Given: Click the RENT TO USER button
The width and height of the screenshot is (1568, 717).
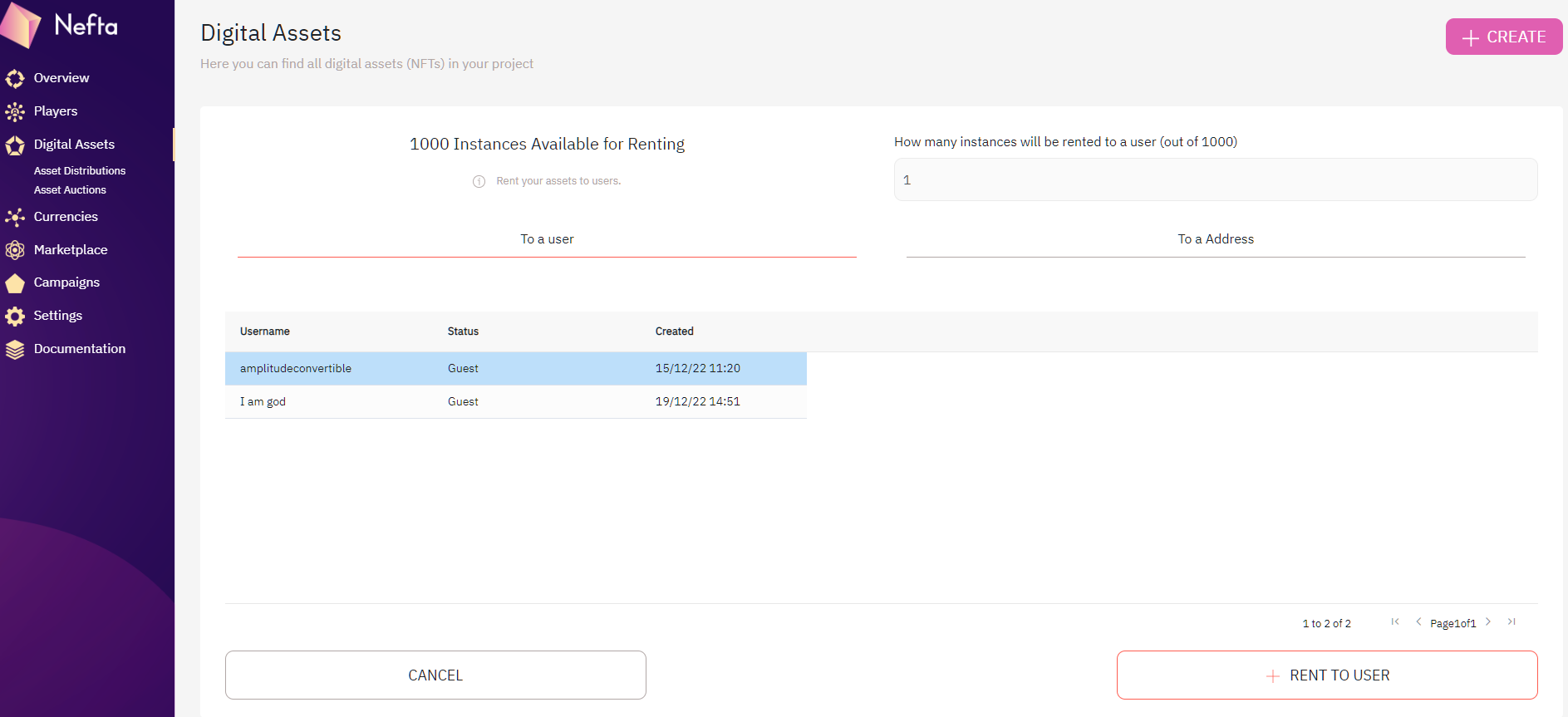Looking at the screenshot, I should coord(1327,675).
